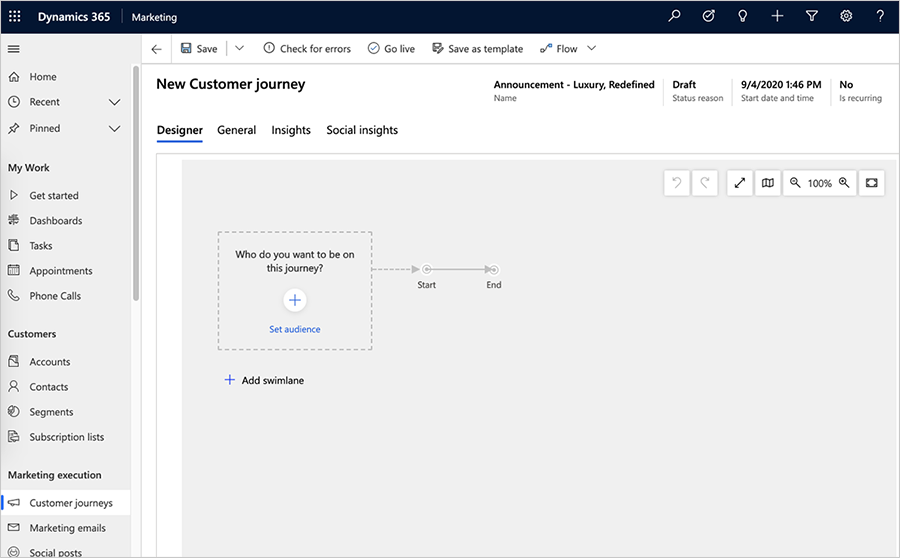The image size is (900, 558).
Task: Open settings gear icon
Action: coord(846,16)
